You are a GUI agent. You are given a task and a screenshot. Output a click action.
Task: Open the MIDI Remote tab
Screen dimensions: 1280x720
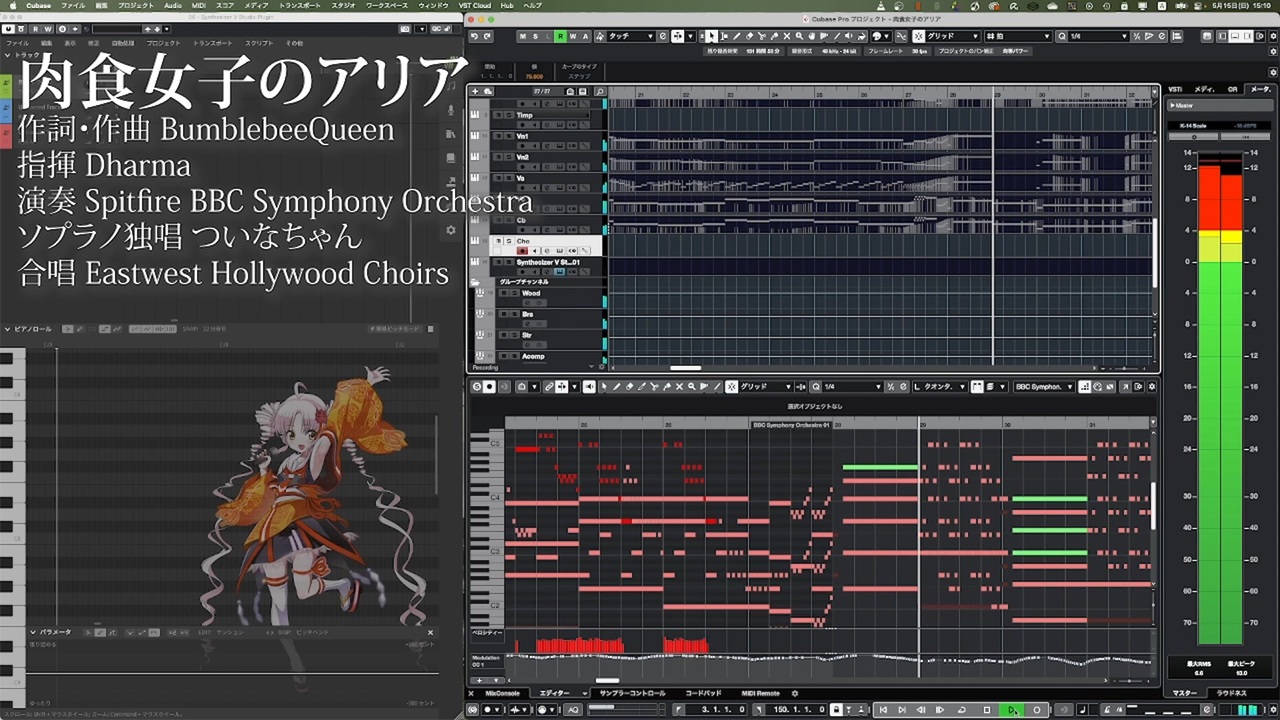[x=760, y=693]
